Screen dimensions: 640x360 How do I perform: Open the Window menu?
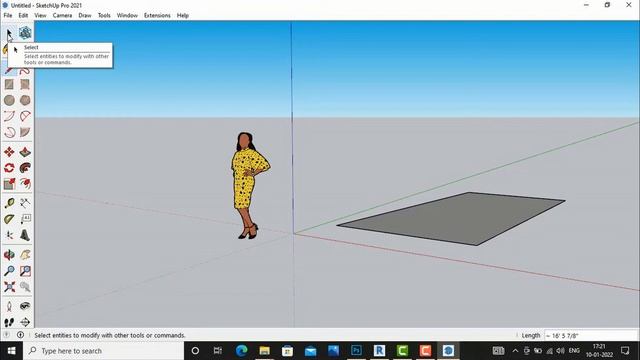pyautogui.click(x=127, y=16)
